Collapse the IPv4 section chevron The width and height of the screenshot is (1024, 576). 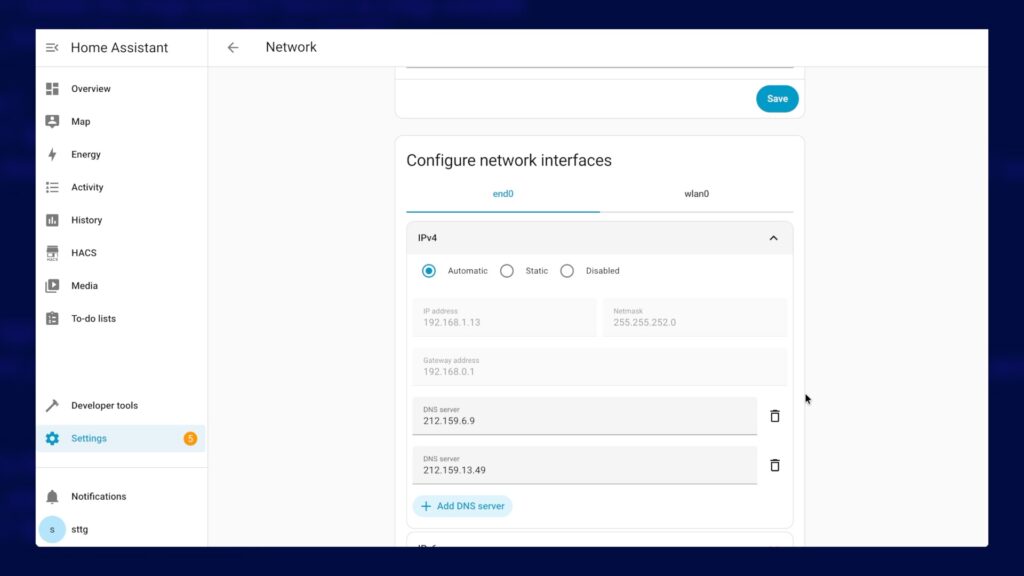tap(773, 238)
